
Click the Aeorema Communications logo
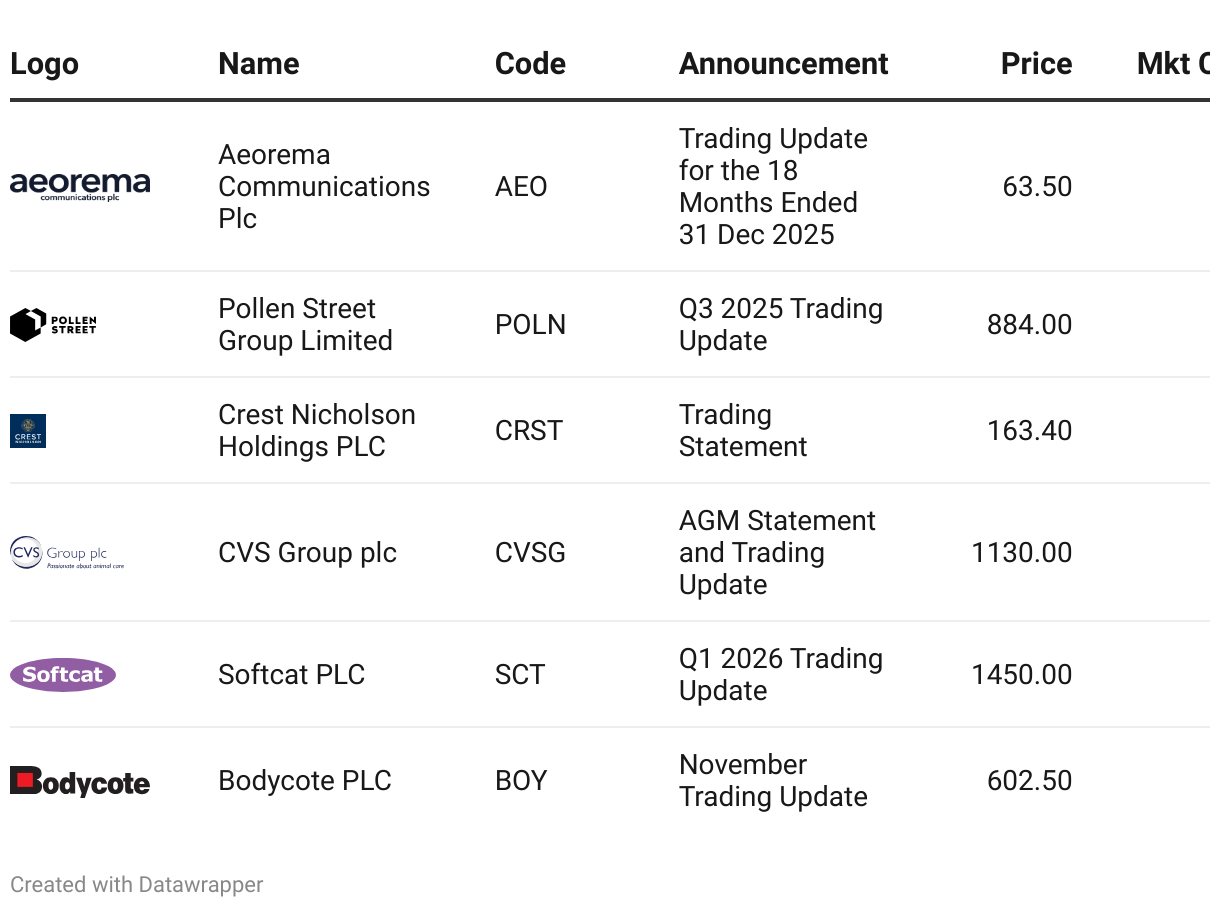(x=80, y=186)
